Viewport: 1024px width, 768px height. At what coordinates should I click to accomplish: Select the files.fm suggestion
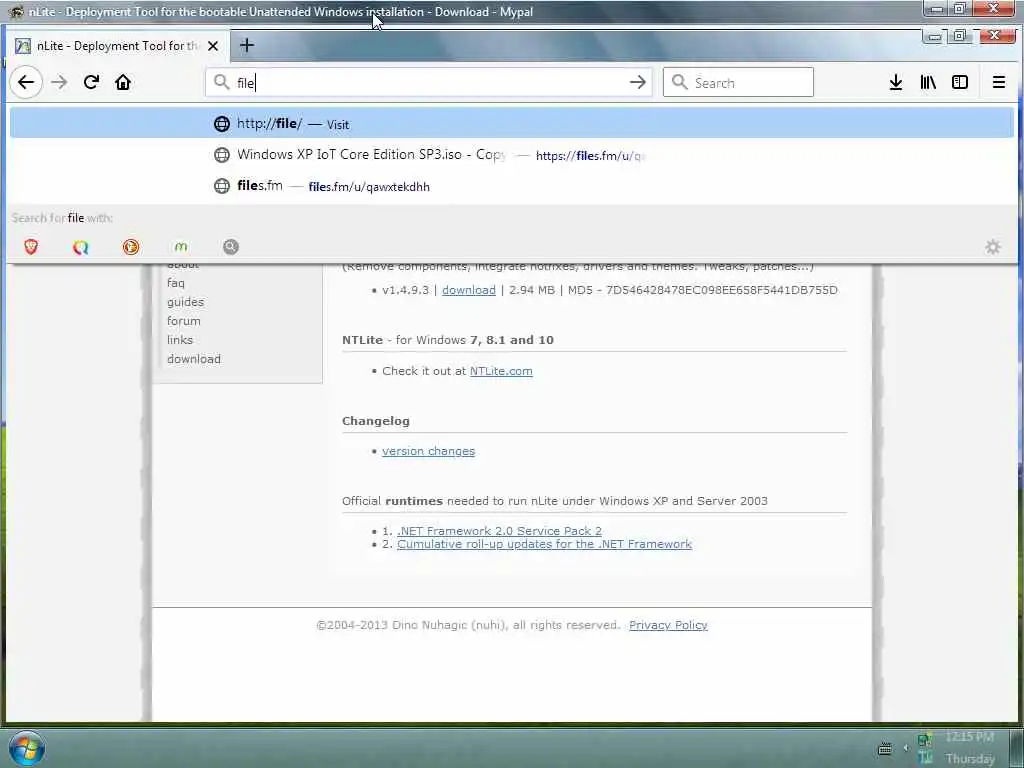(511, 186)
